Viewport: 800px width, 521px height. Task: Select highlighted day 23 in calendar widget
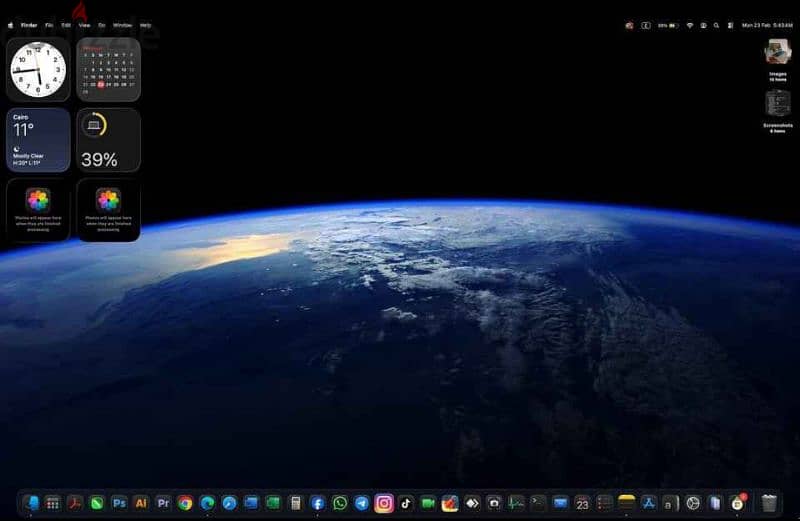(x=101, y=84)
